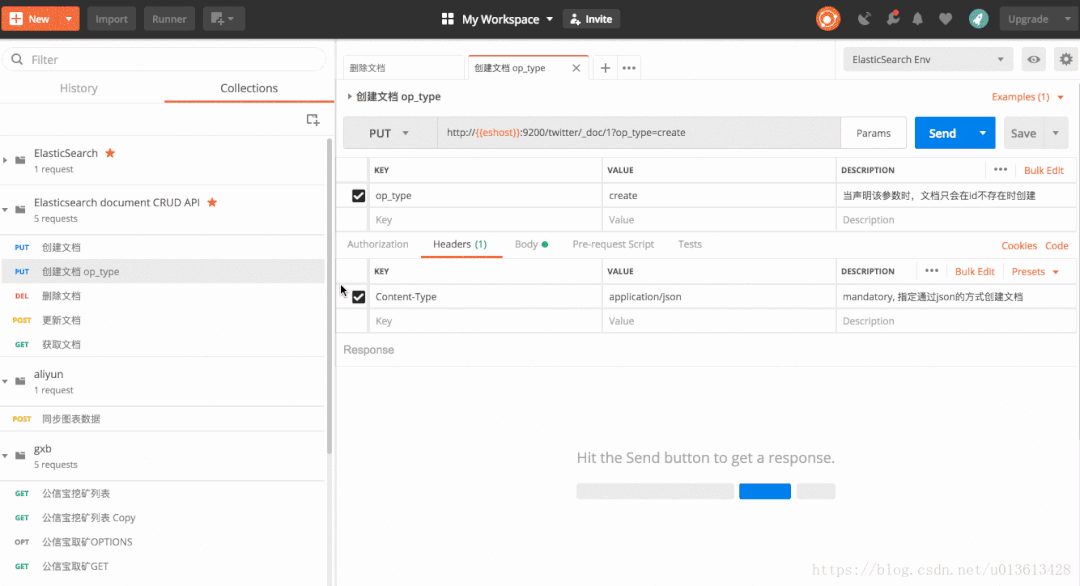Click the Params button
Screen dimensions: 1080x586
pyautogui.click(x=873, y=133)
